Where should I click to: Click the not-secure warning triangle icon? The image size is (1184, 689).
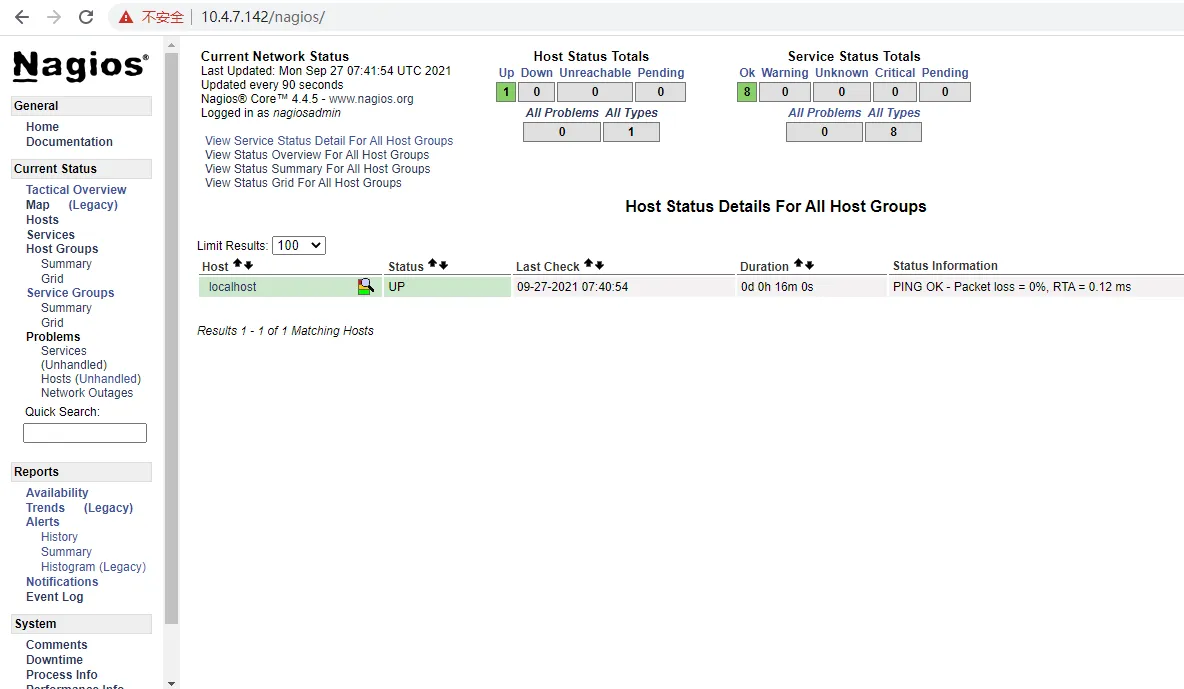click(126, 17)
